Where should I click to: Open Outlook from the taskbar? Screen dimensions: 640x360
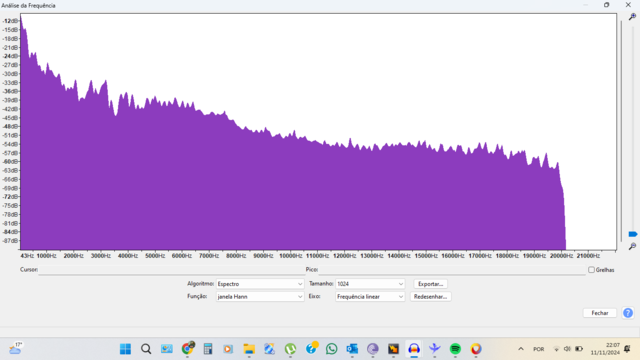[x=352, y=349]
